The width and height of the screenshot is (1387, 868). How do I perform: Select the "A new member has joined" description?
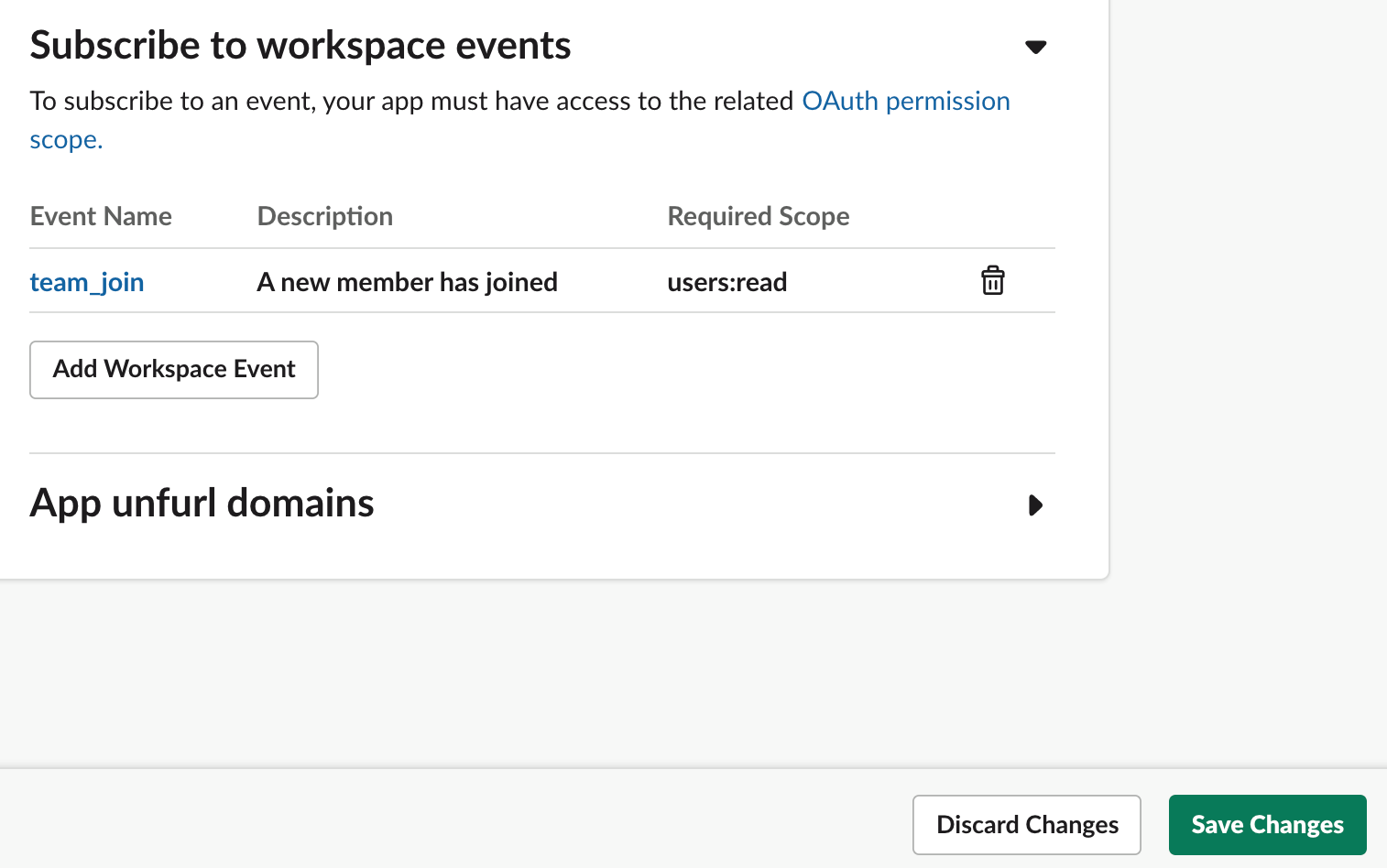click(x=407, y=282)
